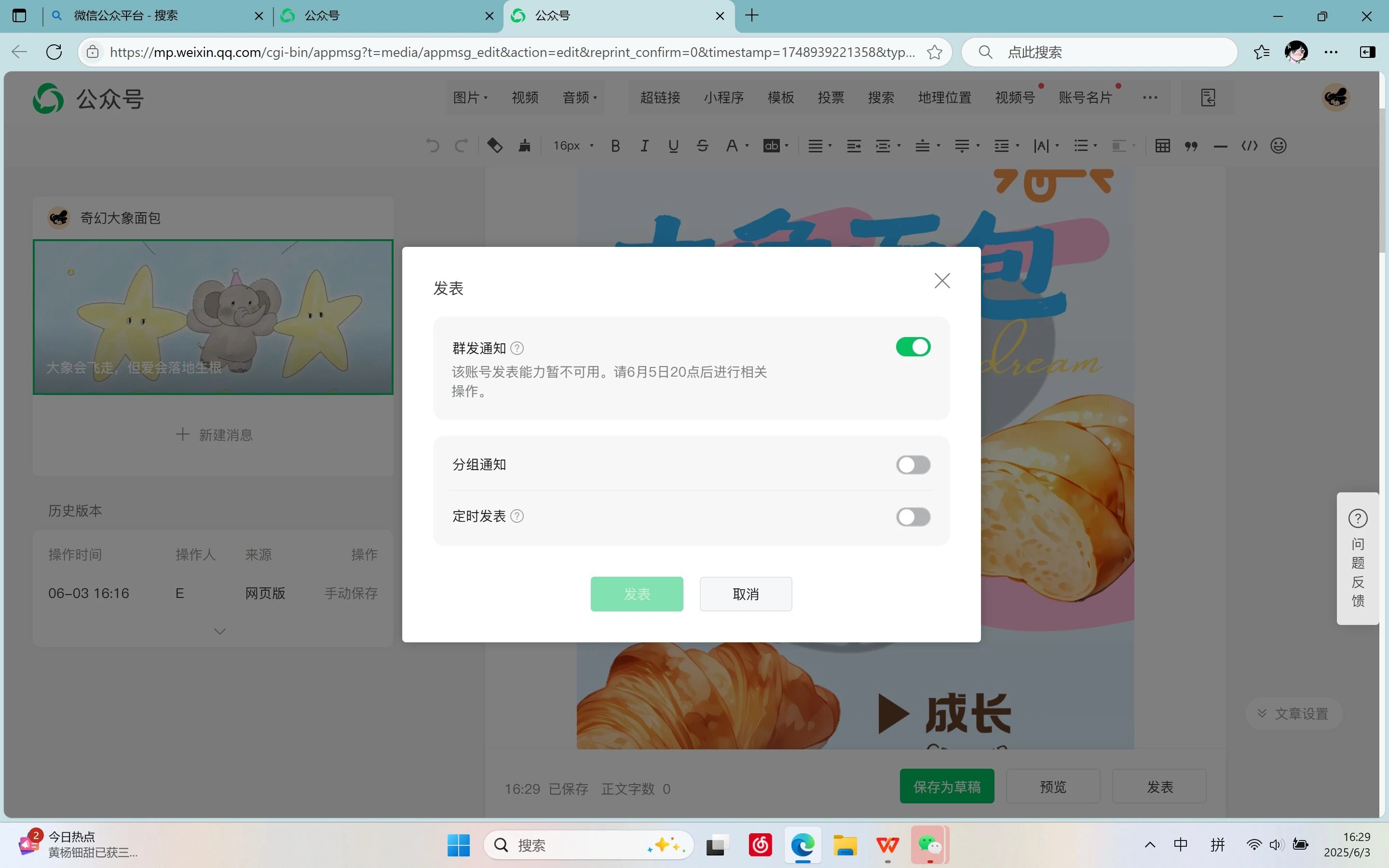Open WeChat from the Windows taskbar
Image resolution: width=1389 pixels, height=868 pixels.
pyautogui.click(x=929, y=845)
